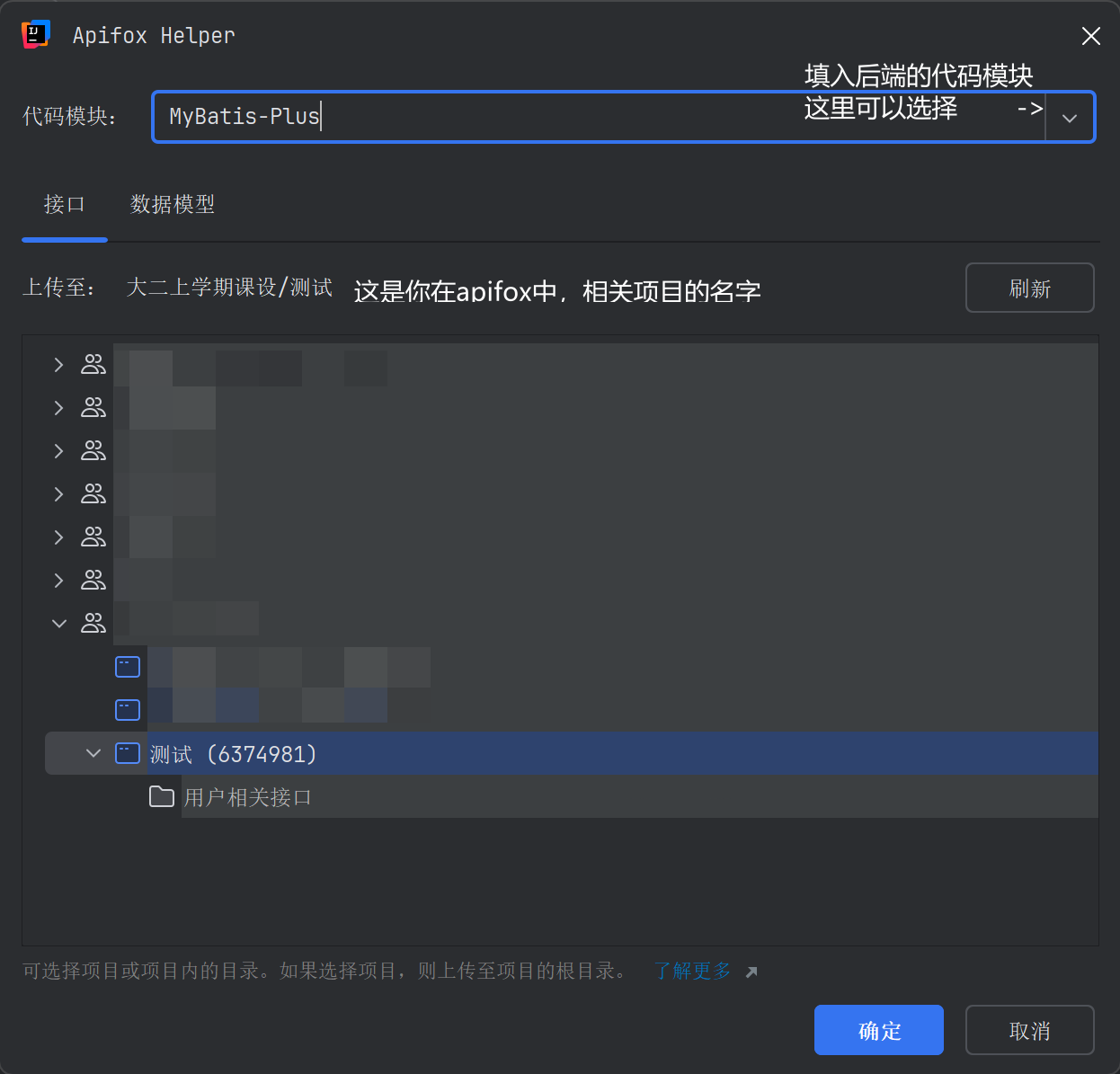Select the 用户相关接口 folder
1120x1074 pixels.
(x=247, y=797)
